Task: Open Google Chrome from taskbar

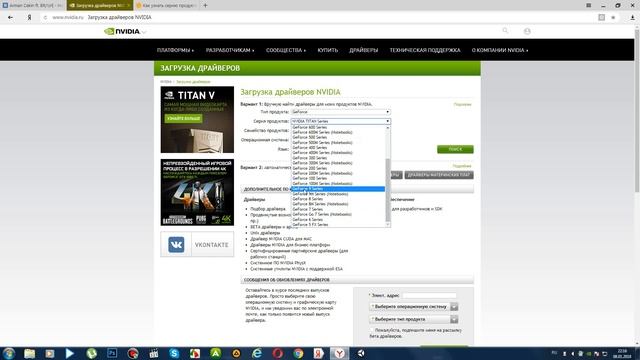Action: (298, 353)
